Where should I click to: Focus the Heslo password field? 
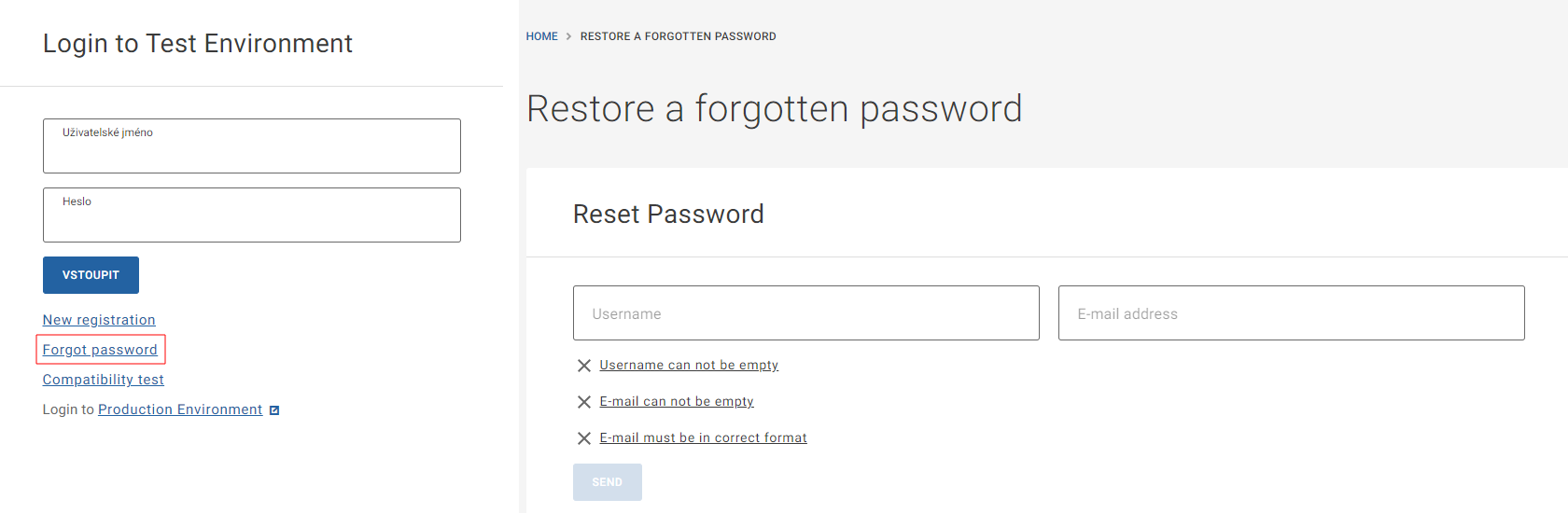(251, 215)
